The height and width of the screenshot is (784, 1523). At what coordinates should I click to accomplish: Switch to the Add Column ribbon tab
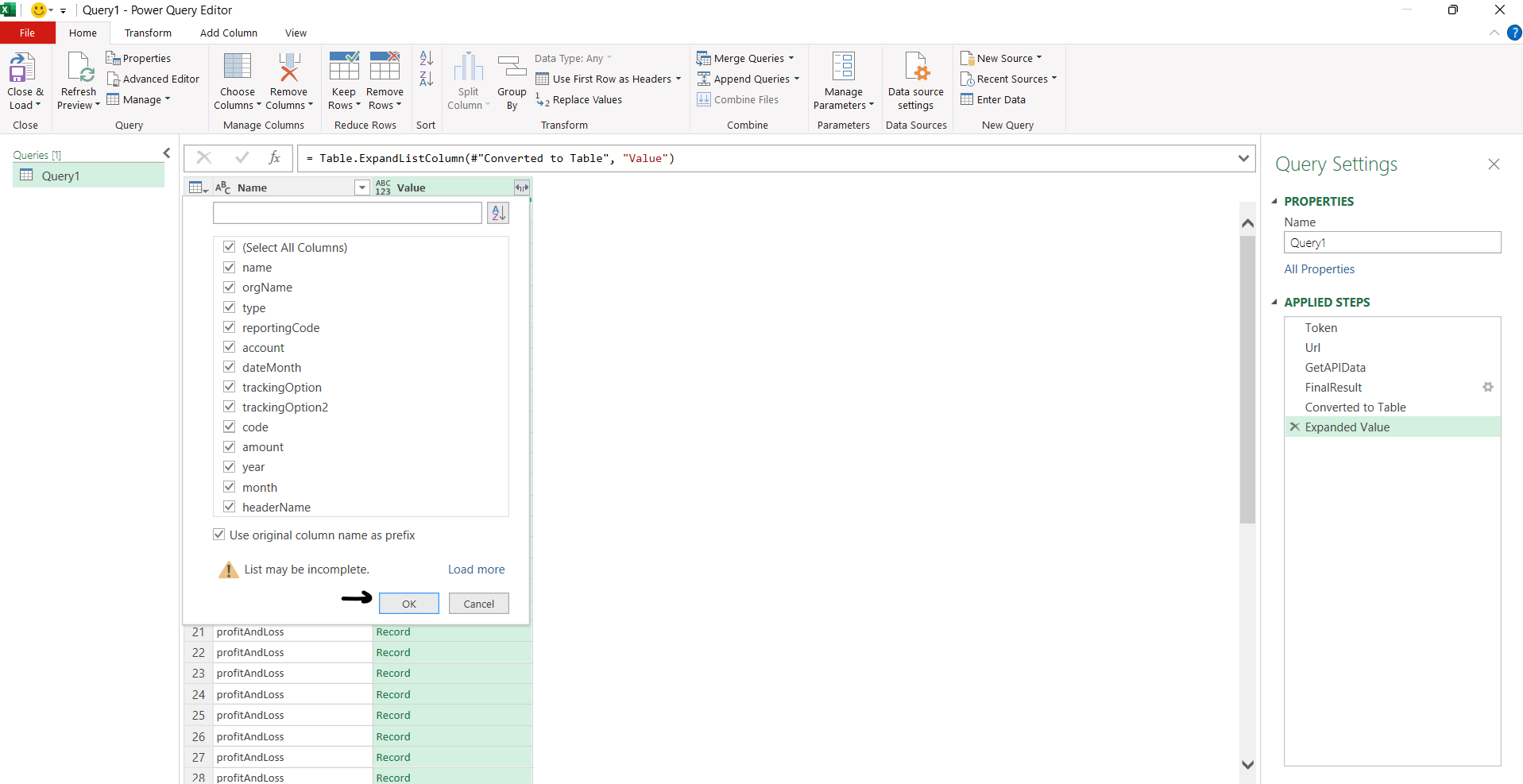229,33
